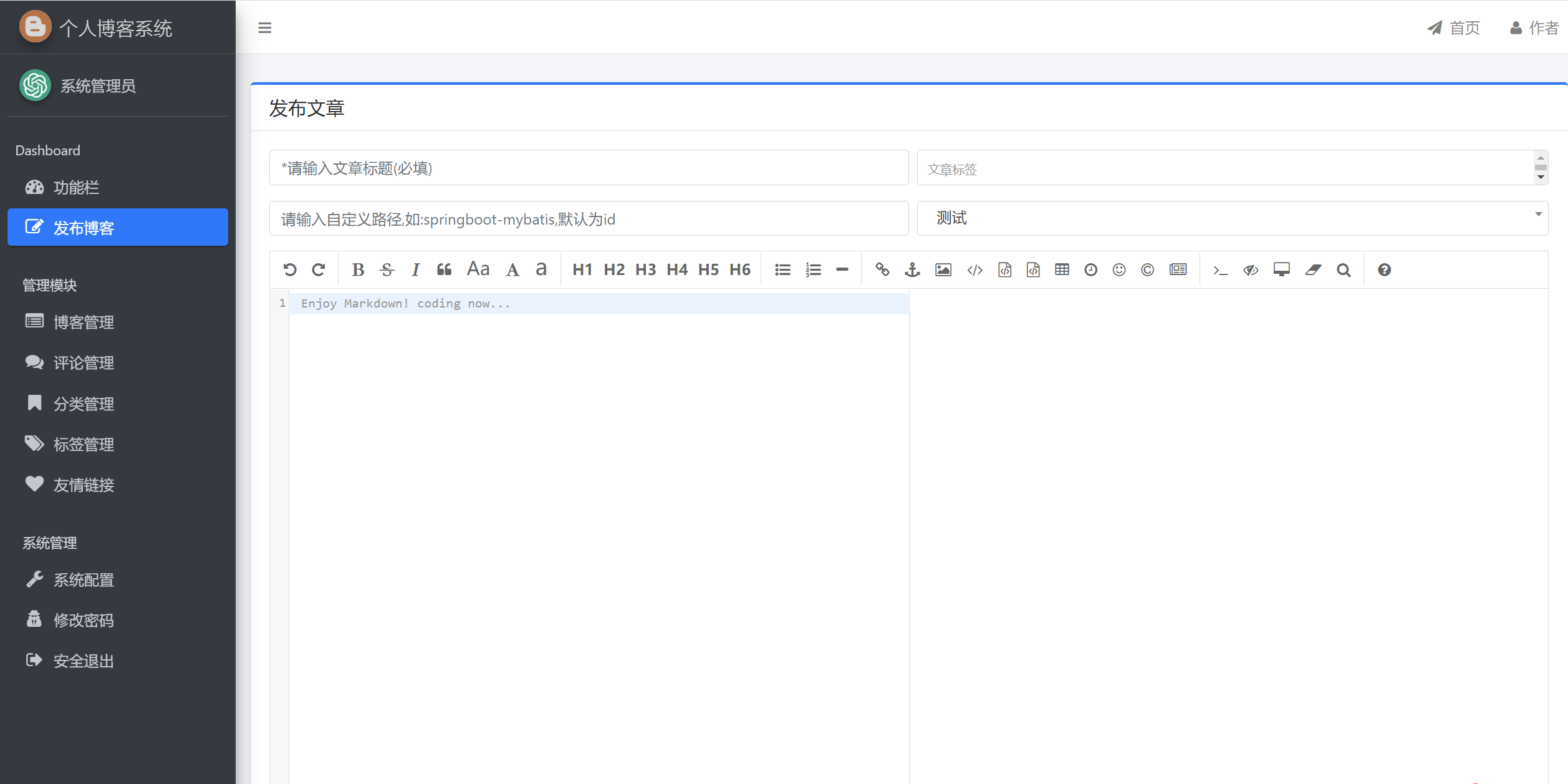Open 博客管理 in the sidebar

click(x=118, y=322)
